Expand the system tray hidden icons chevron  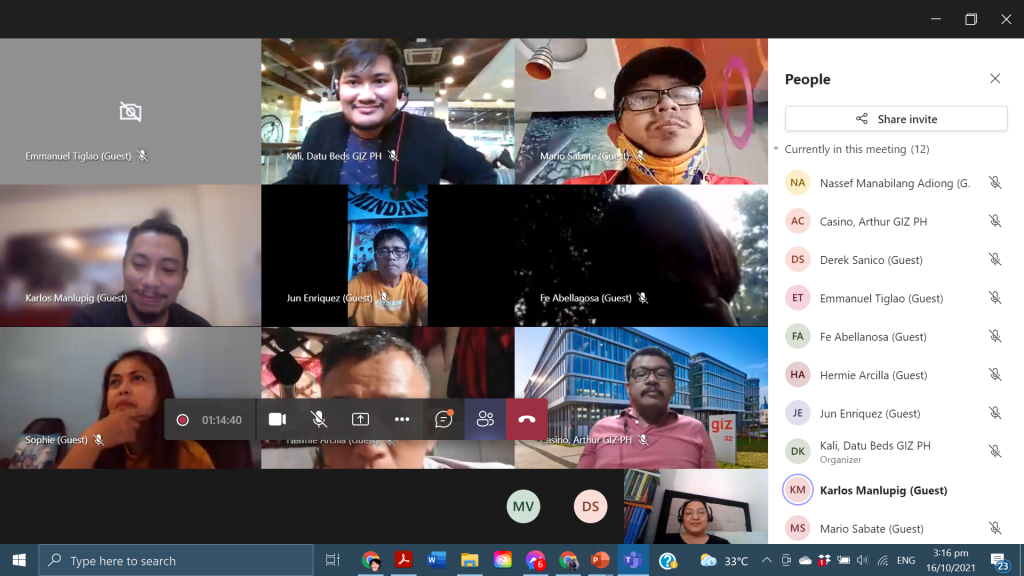click(x=766, y=561)
